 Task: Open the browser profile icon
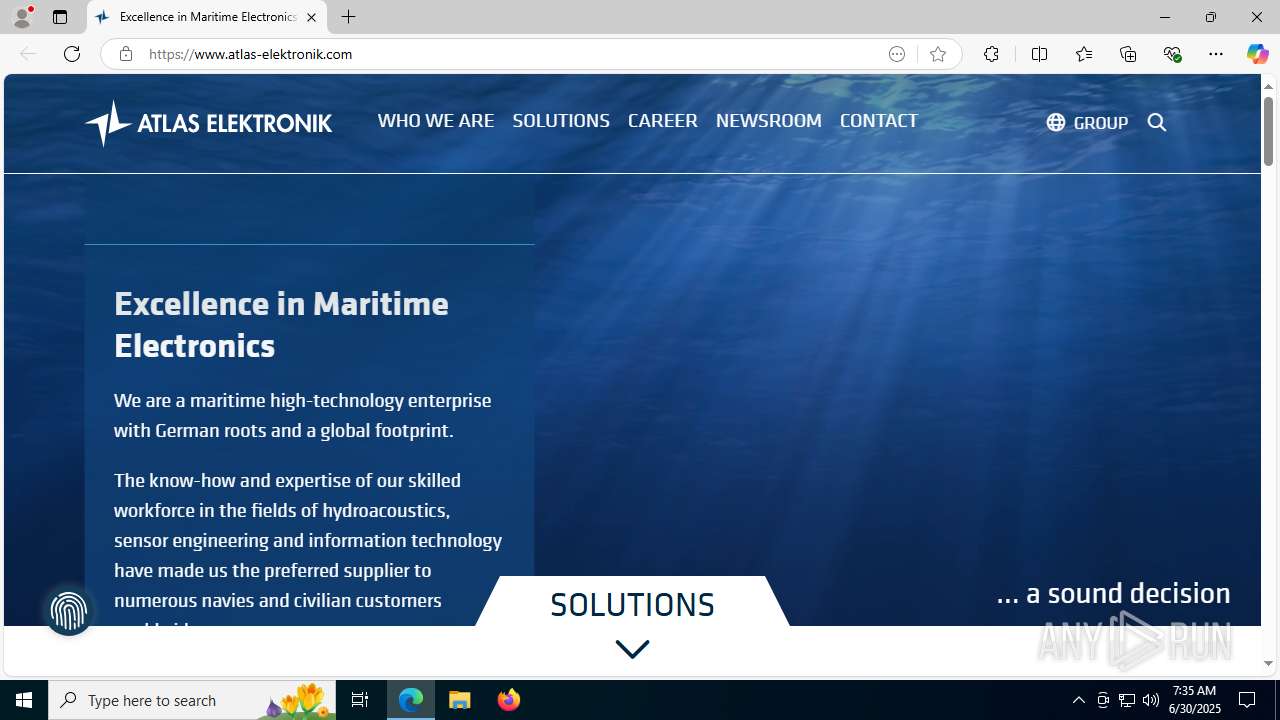coord(22,17)
